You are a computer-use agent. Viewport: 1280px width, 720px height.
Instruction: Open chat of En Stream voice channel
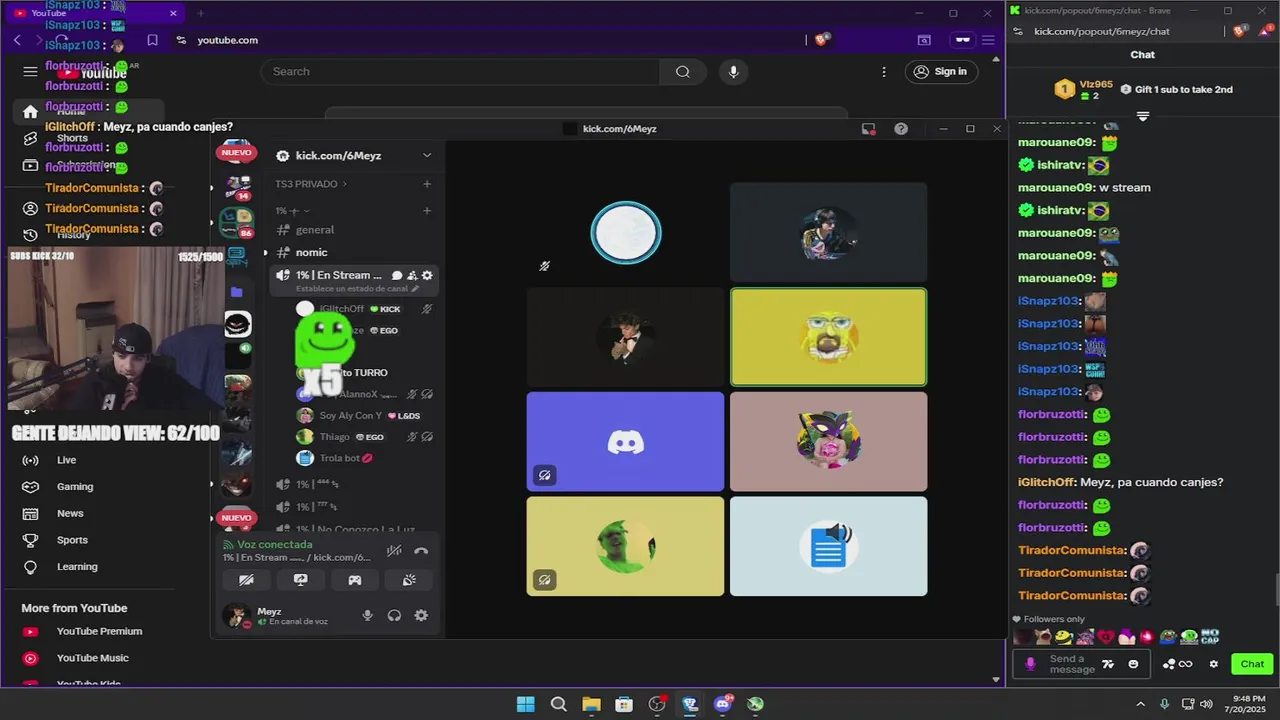click(x=397, y=275)
